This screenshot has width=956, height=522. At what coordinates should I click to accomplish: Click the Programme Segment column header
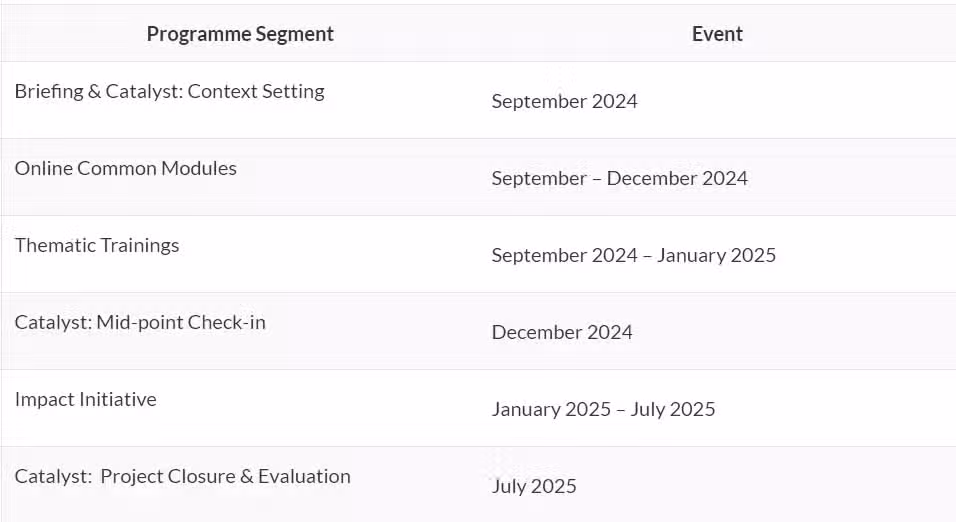[240, 34]
